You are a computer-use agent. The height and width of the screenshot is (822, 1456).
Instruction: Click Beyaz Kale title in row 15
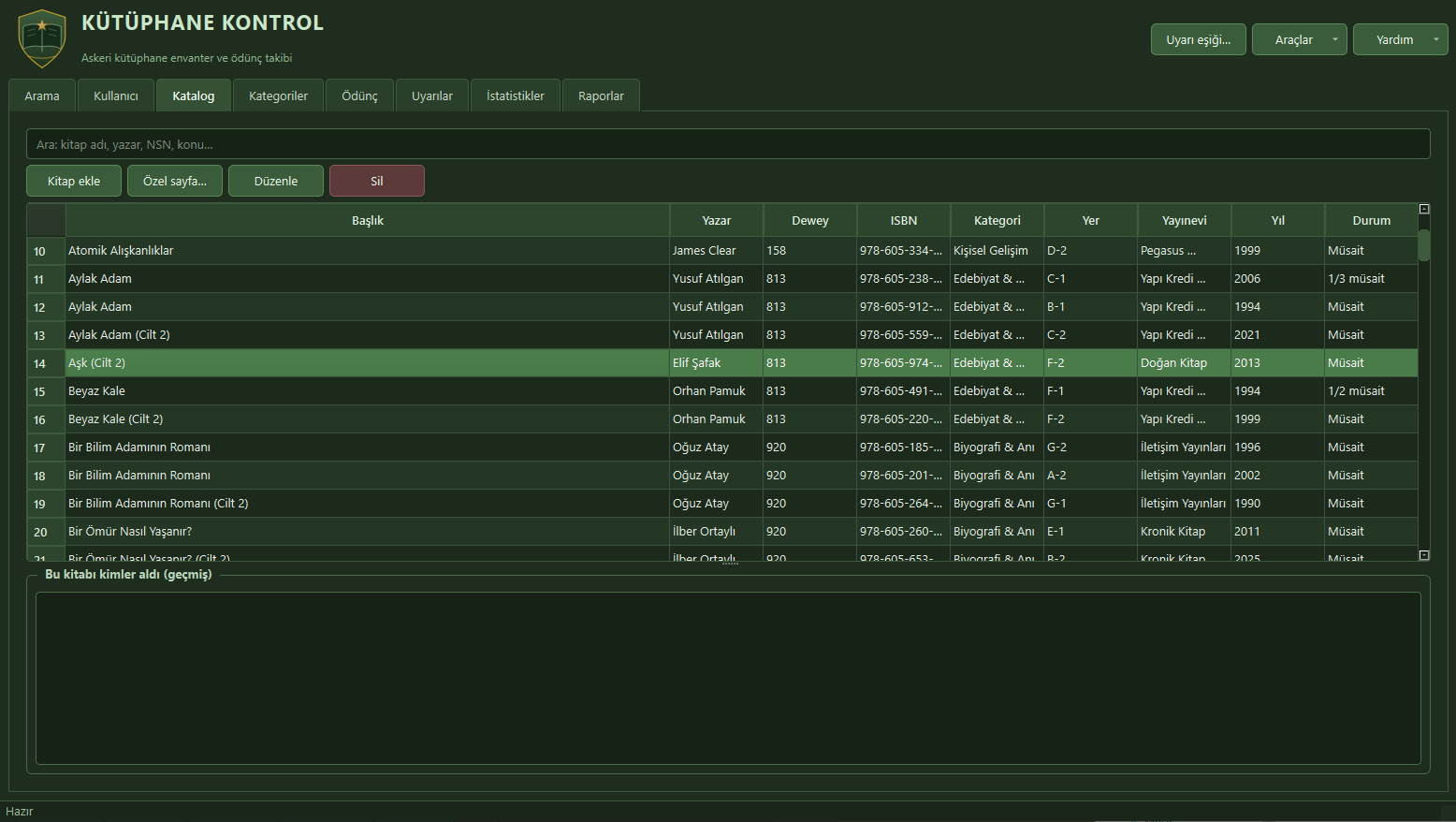tap(96, 390)
